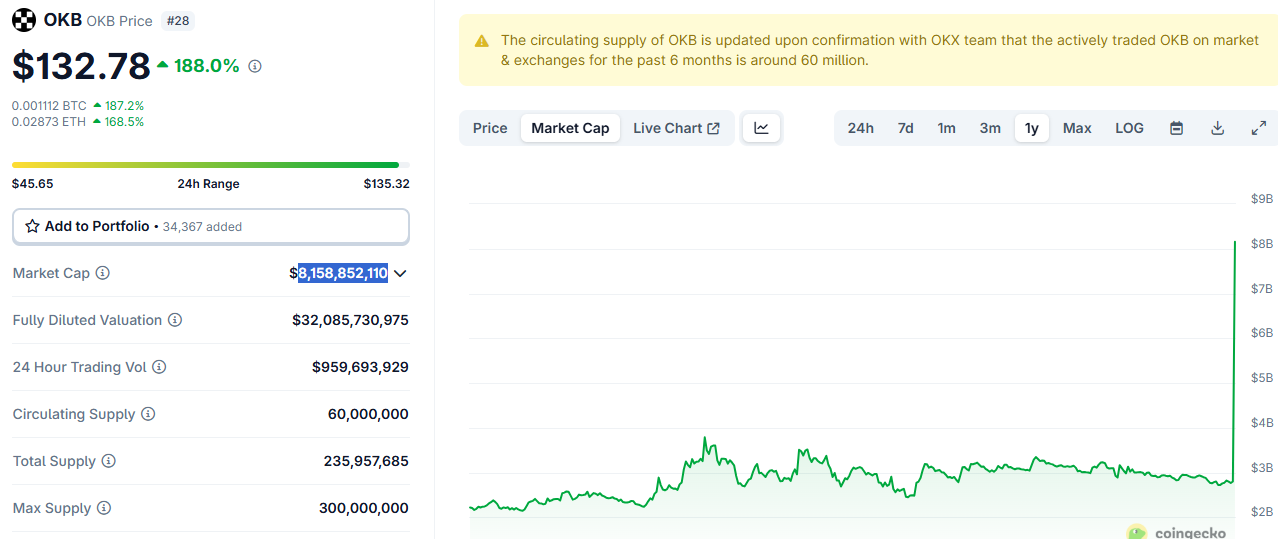Viewport: 1278px width, 539px height.
Task: Expand the Market Cap chevron dropdown
Action: [400, 273]
